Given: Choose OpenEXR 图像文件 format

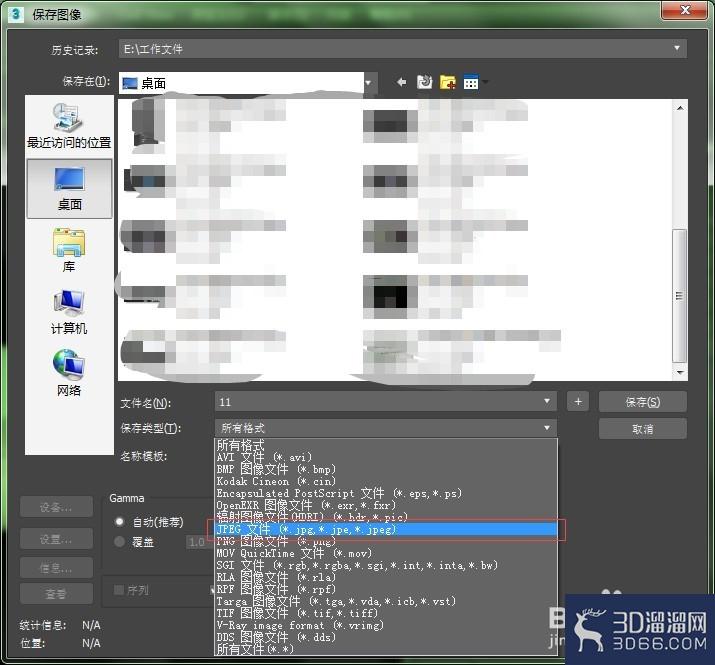Looking at the screenshot, I should pyautogui.click(x=386, y=505).
